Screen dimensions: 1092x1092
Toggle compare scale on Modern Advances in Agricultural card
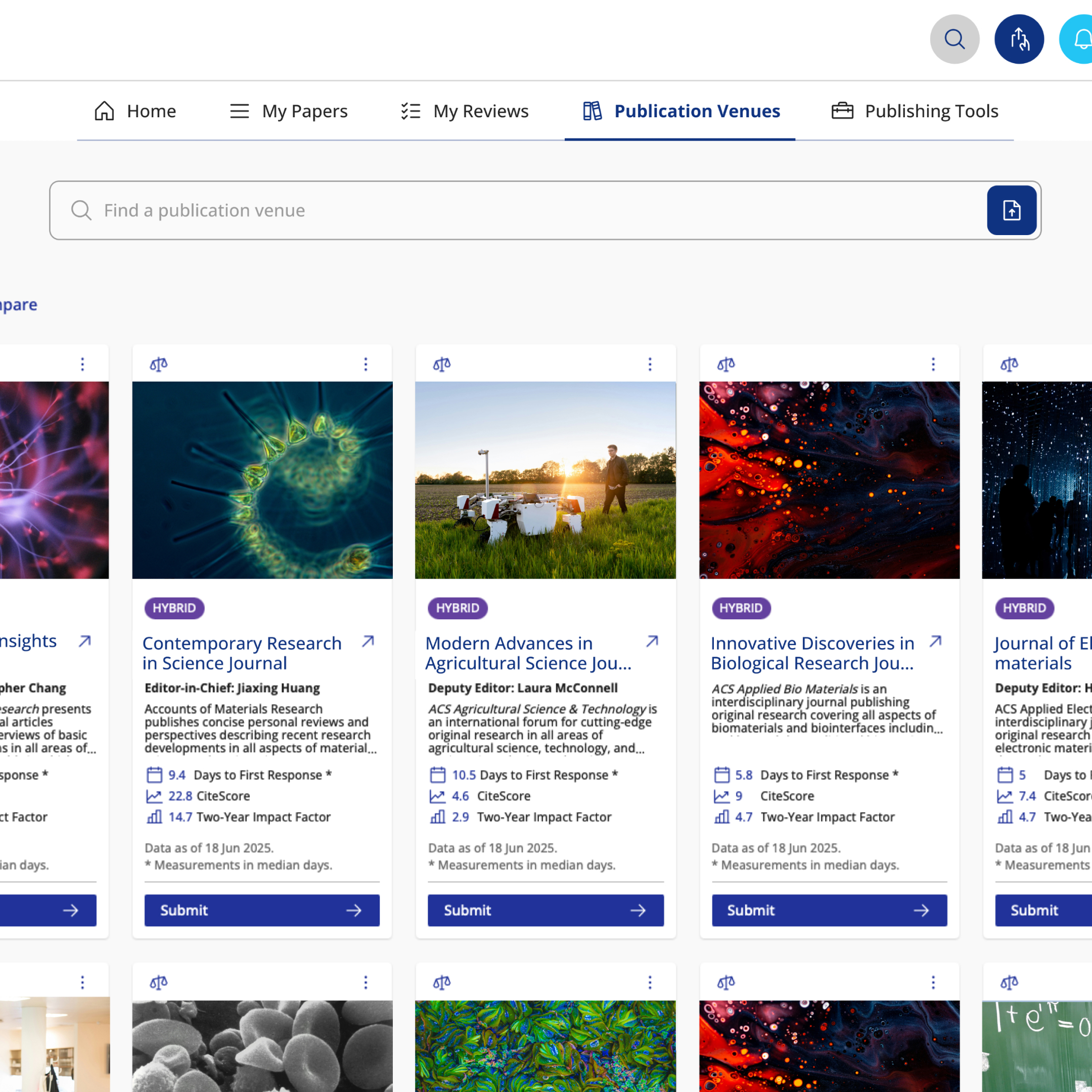coord(441,364)
